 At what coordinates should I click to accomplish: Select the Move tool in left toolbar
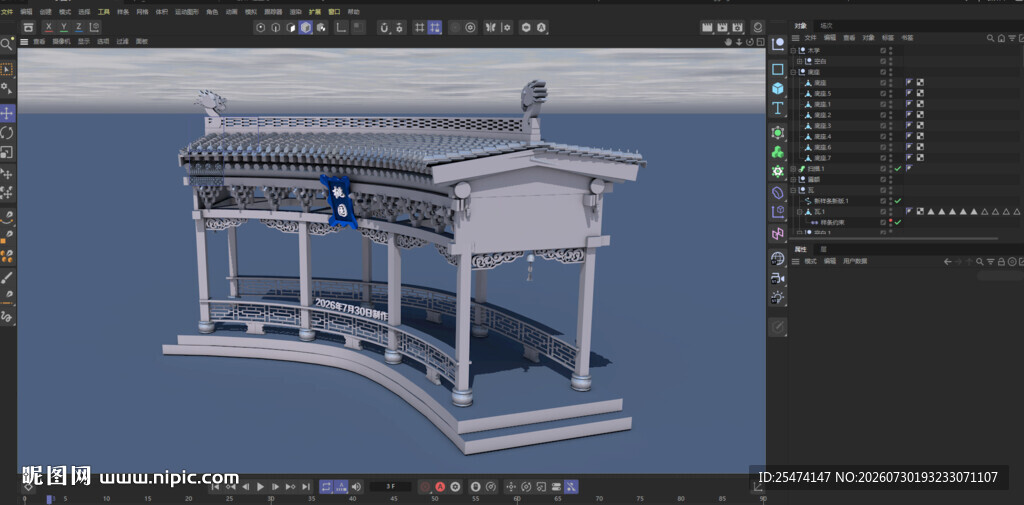tap(7, 112)
